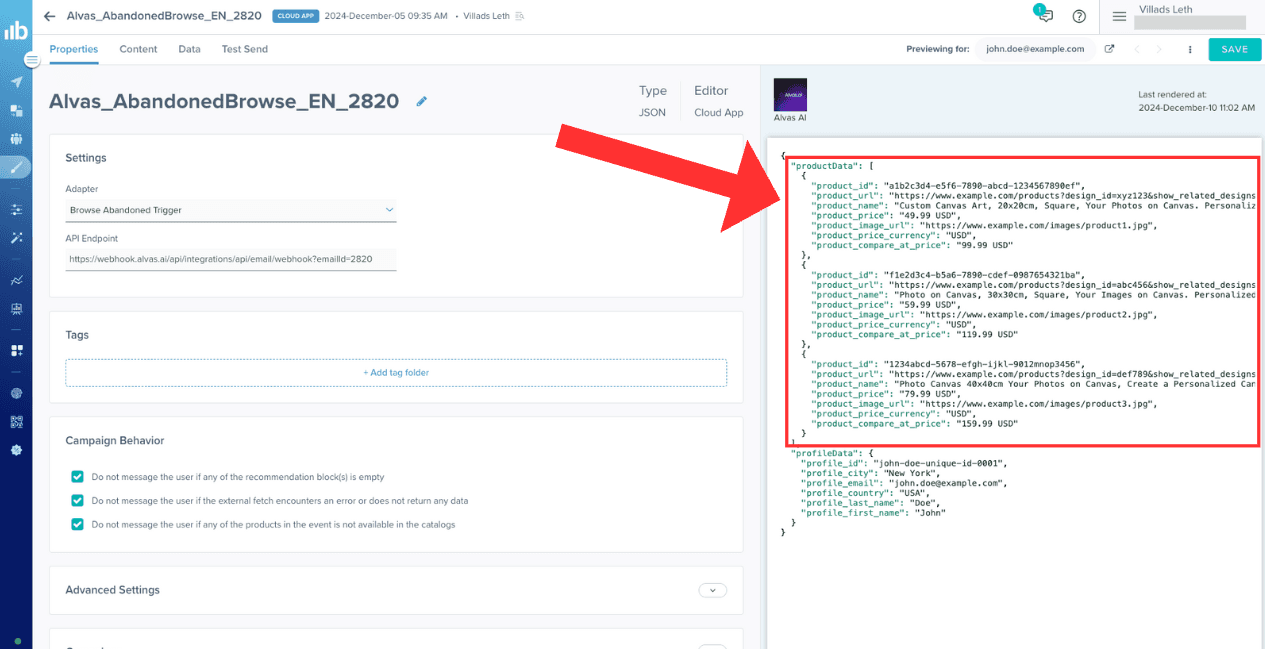Image resolution: width=1265 pixels, height=649 pixels.
Task: Click the CLOUD APP badge
Action: pyautogui.click(x=295, y=16)
